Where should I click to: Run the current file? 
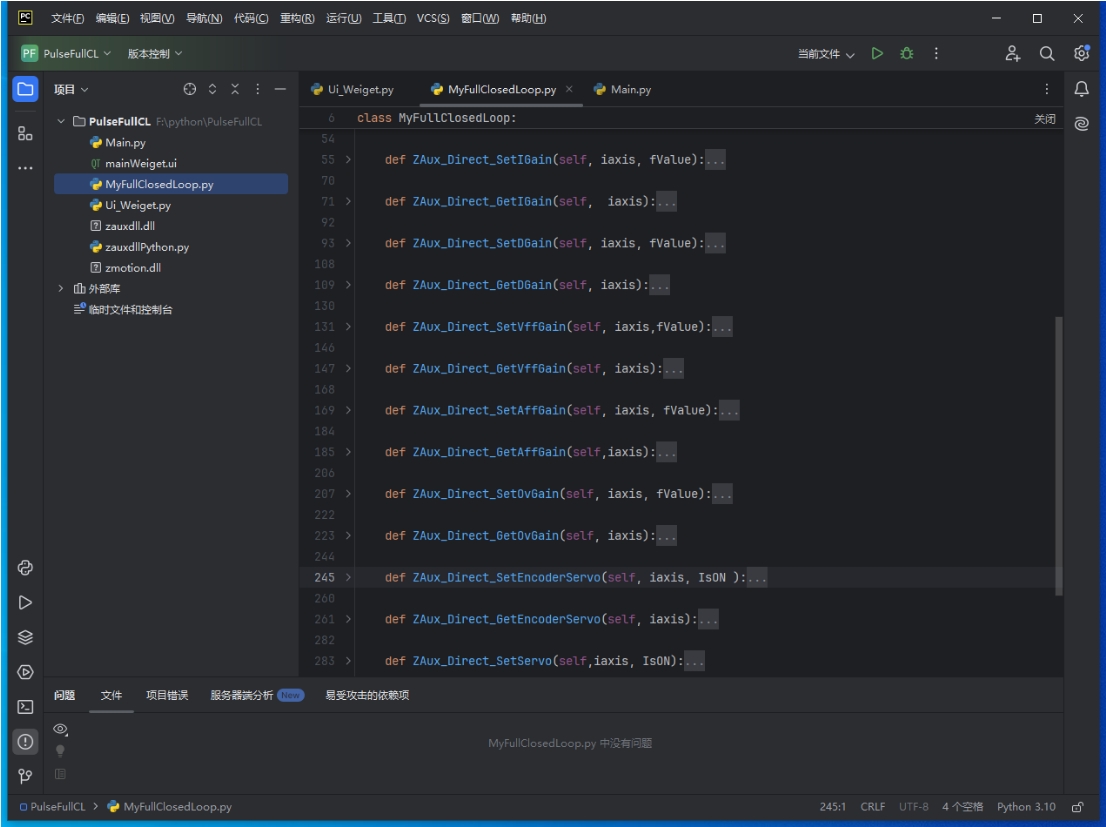[x=877, y=54]
